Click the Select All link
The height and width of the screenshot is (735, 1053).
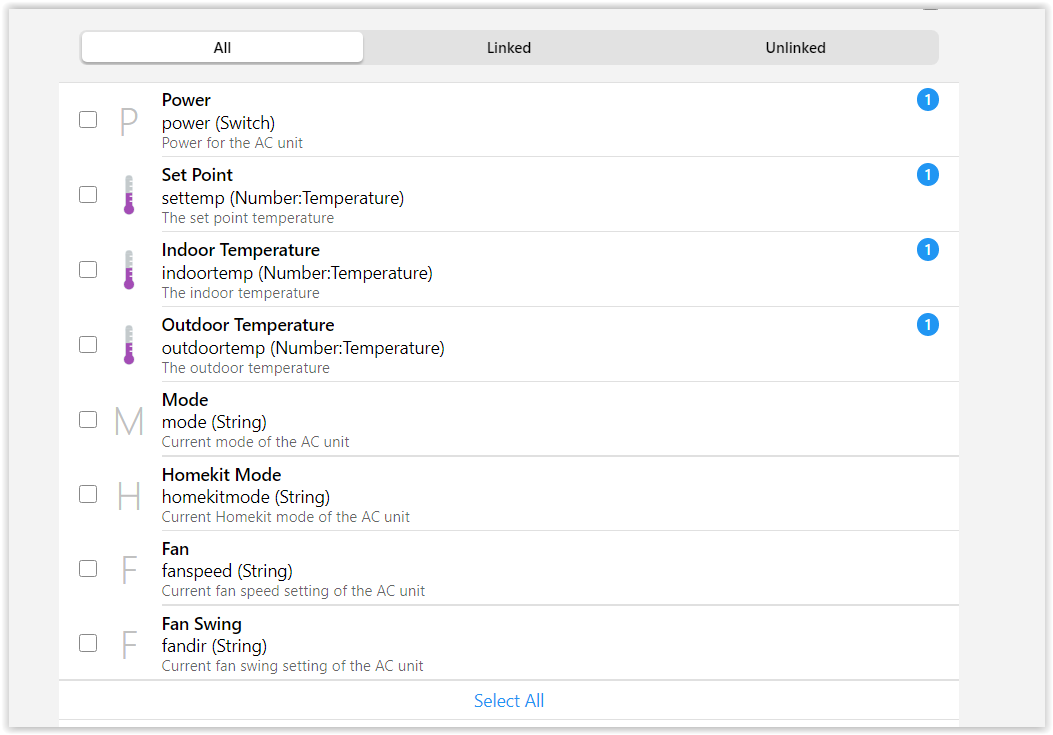(x=509, y=701)
